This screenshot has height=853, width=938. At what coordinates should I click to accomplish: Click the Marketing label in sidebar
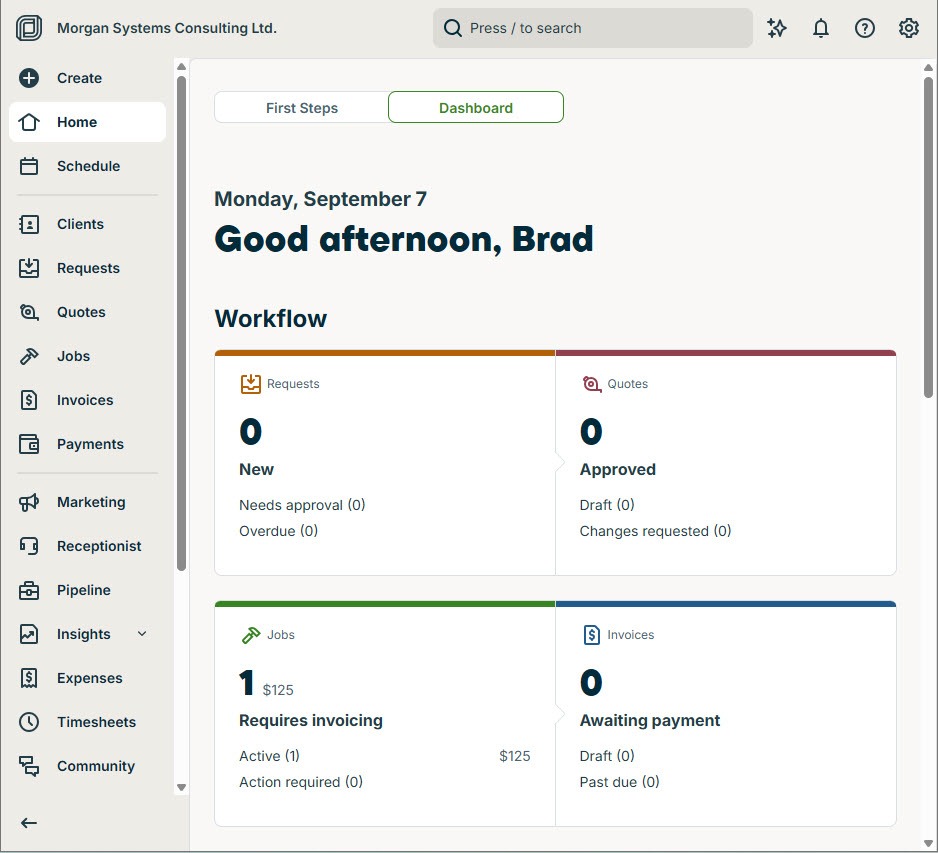pos(91,502)
